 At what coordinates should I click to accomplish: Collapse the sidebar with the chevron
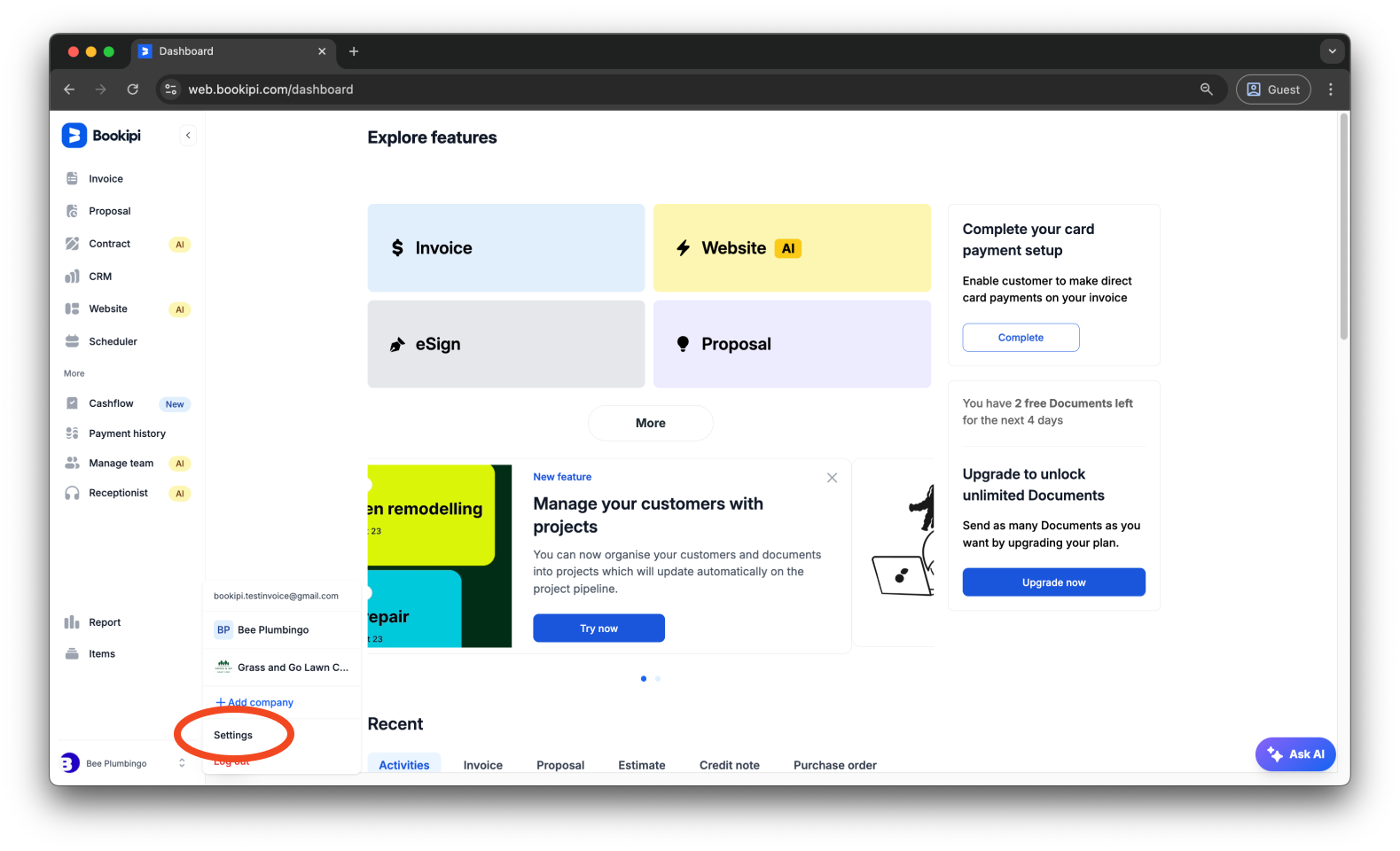click(x=188, y=136)
